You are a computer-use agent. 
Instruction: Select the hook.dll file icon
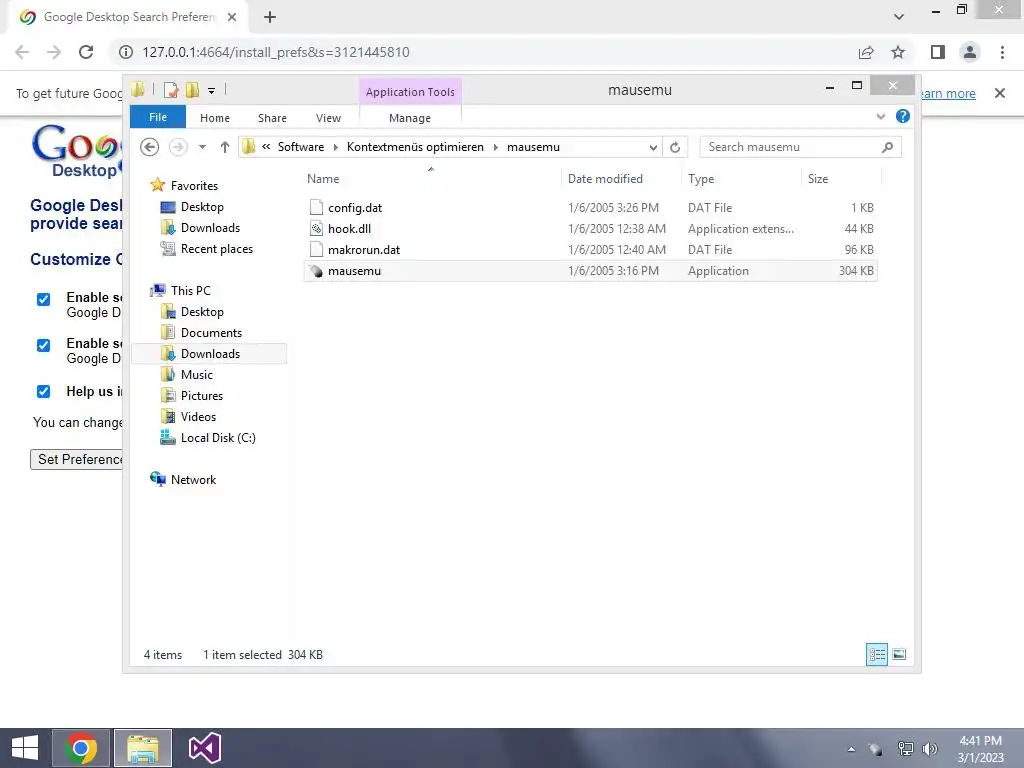[316, 229]
